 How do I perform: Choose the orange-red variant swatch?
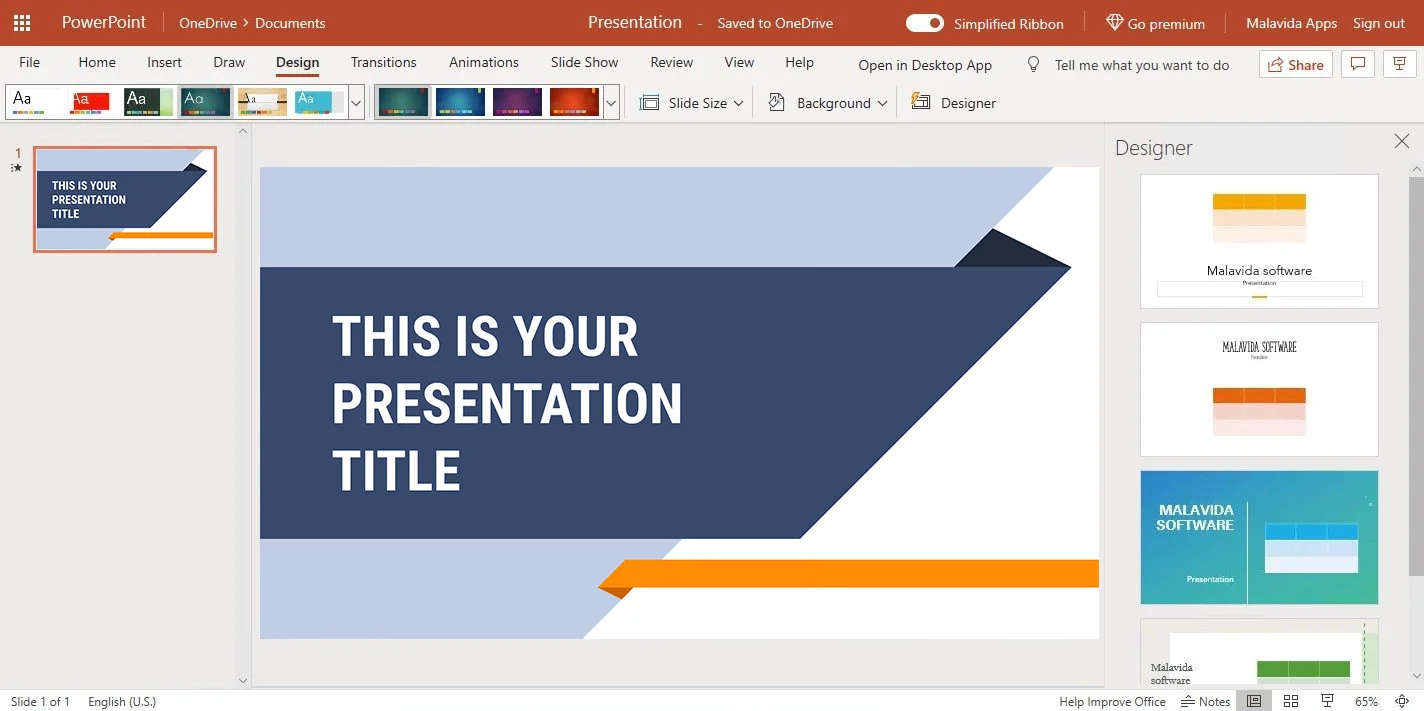tap(574, 102)
